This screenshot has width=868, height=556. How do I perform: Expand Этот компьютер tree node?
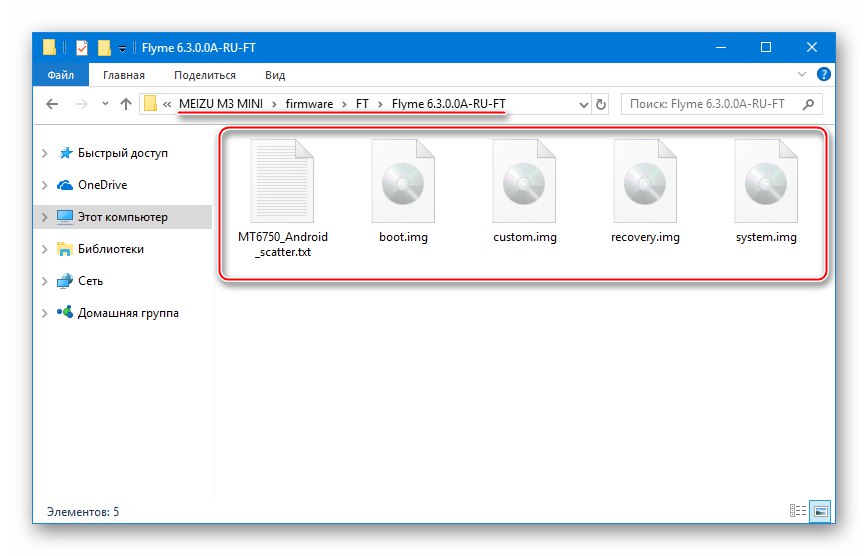click(44, 217)
